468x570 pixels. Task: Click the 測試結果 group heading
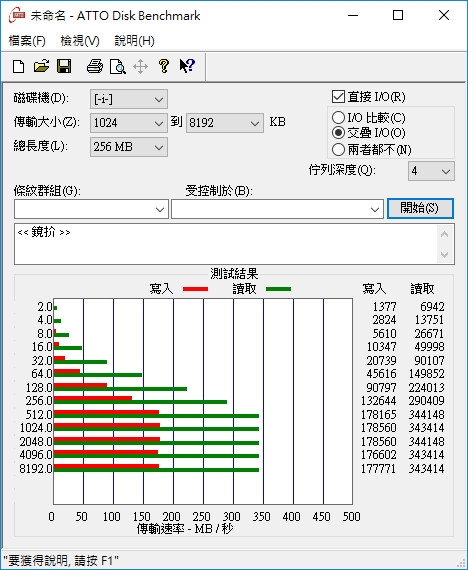[234, 273]
